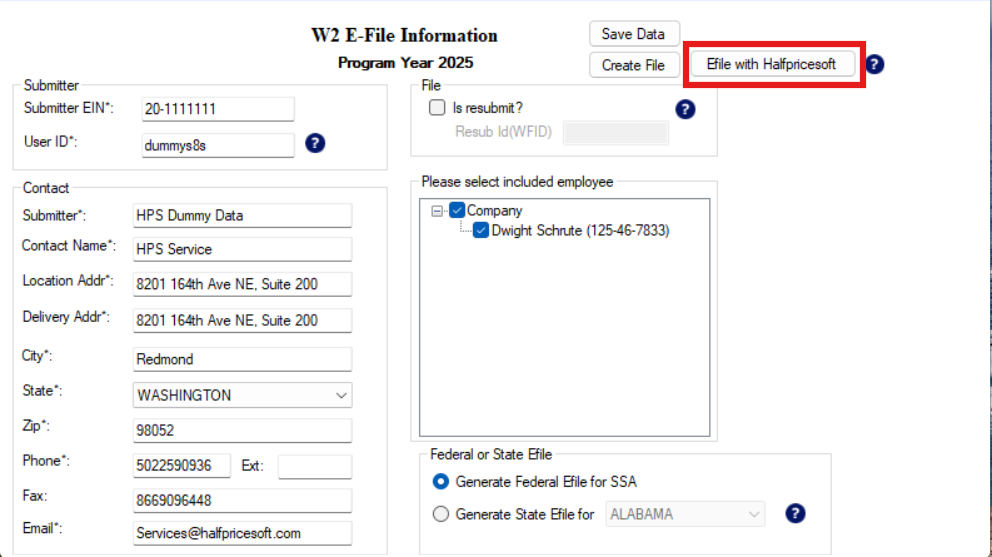Click the Submitter EIN input field
The image size is (992, 557).
(x=218, y=109)
